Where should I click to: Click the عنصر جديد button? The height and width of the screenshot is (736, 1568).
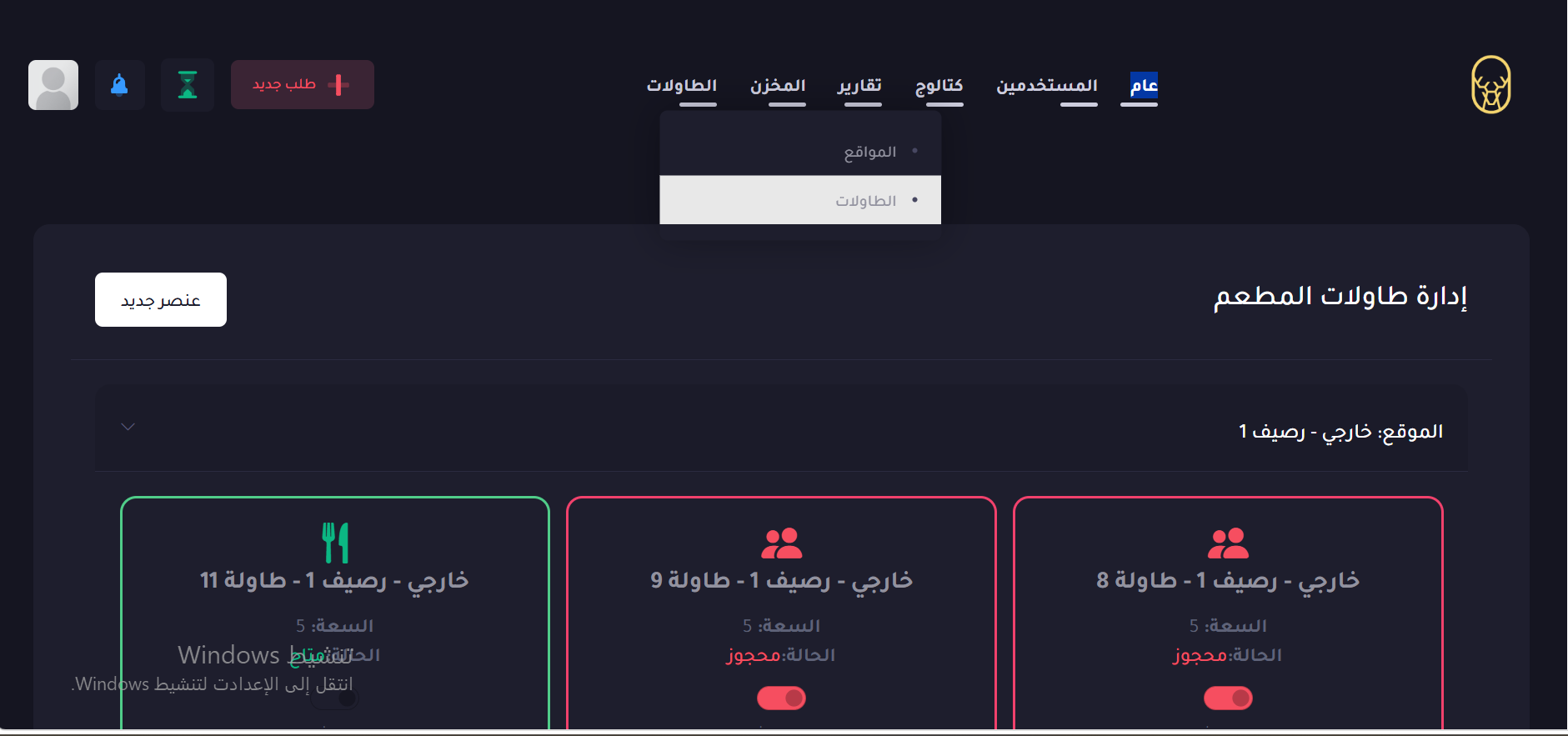161,299
